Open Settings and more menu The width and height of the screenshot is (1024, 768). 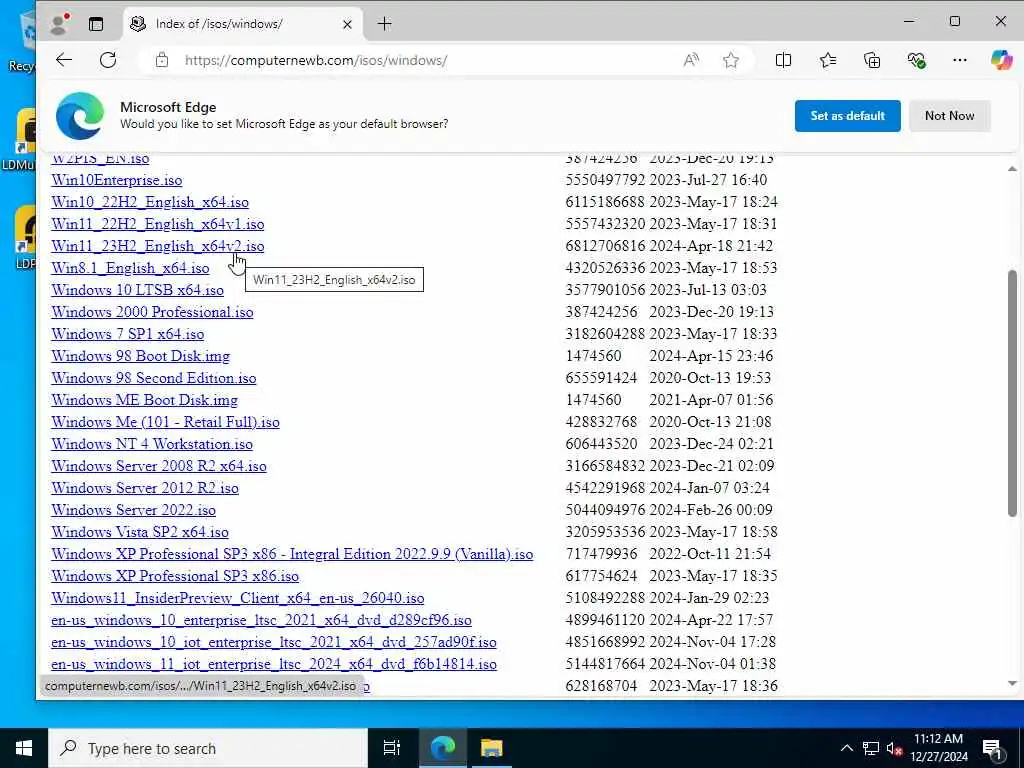pyautogui.click(x=959, y=60)
